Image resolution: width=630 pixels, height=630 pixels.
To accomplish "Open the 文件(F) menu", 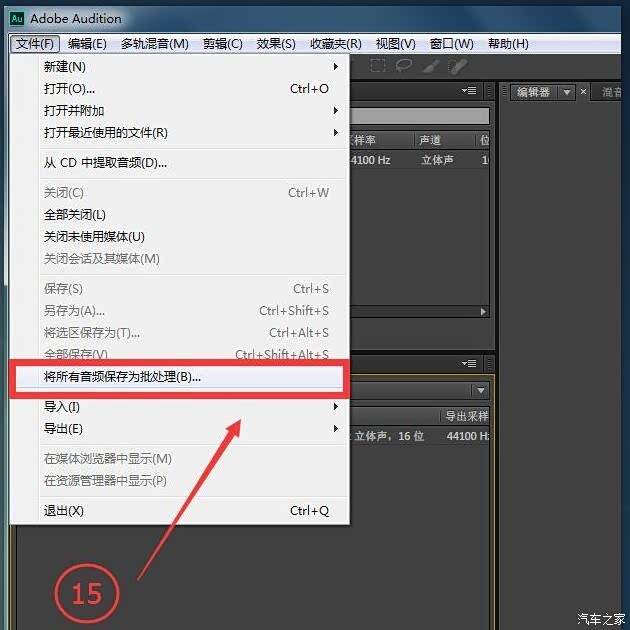I will (35, 43).
